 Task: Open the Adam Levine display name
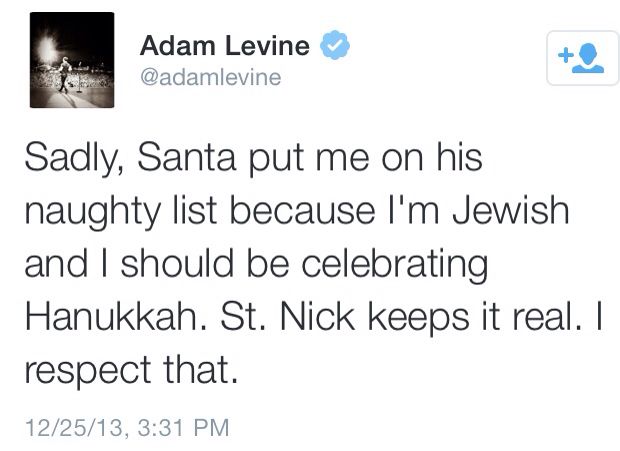tap(225, 46)
